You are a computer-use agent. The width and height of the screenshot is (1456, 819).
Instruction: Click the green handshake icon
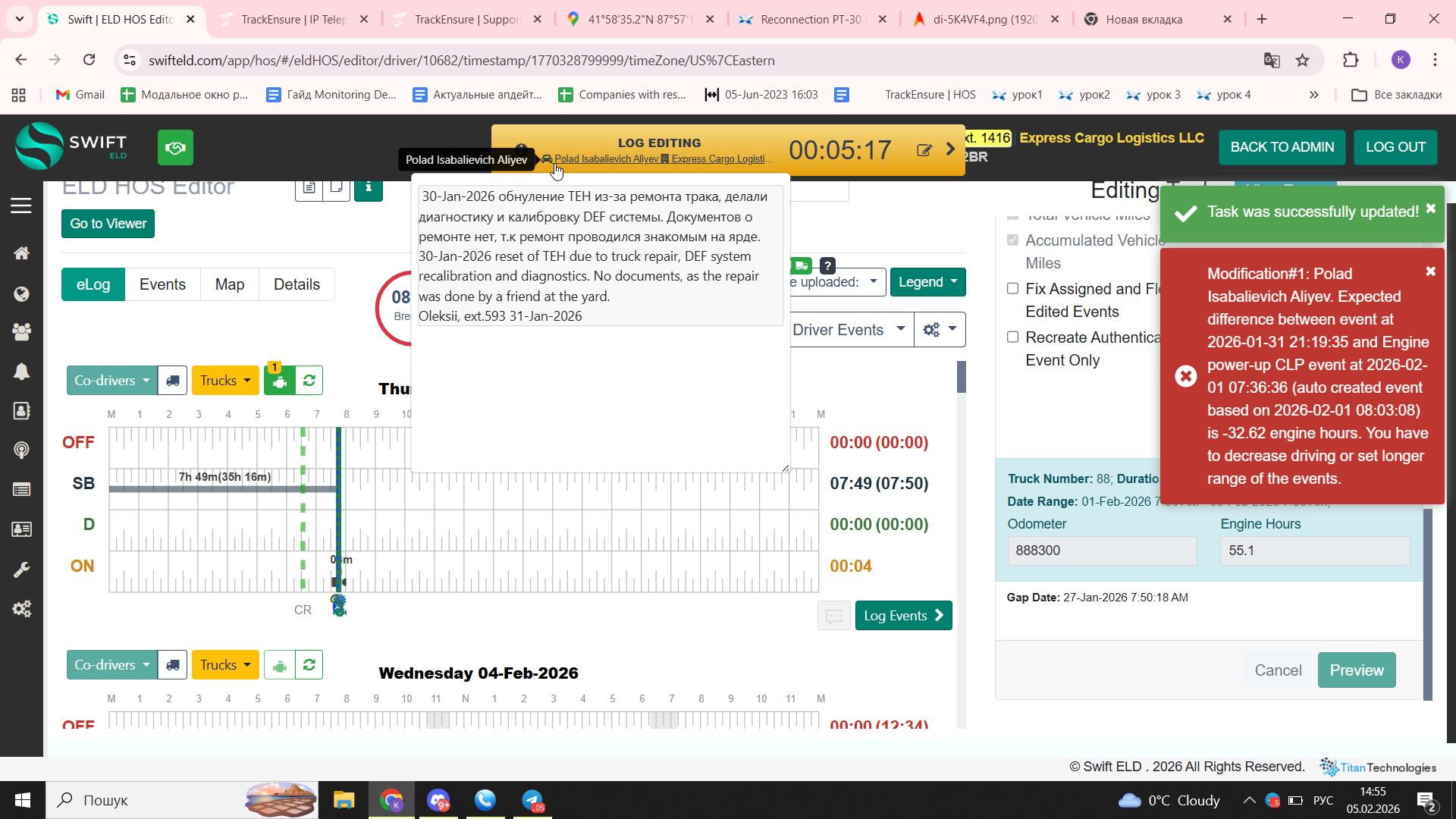click(175, 147)
